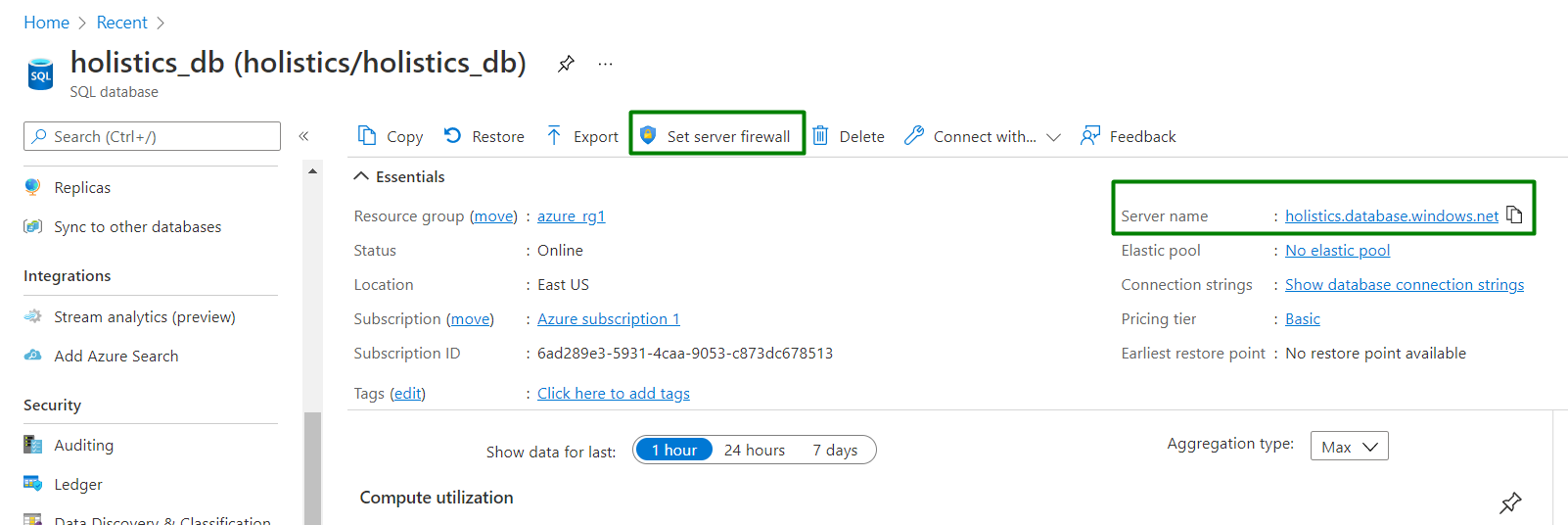Click the firewall shield icon
1568x525 pixels.
coord(647,135)
